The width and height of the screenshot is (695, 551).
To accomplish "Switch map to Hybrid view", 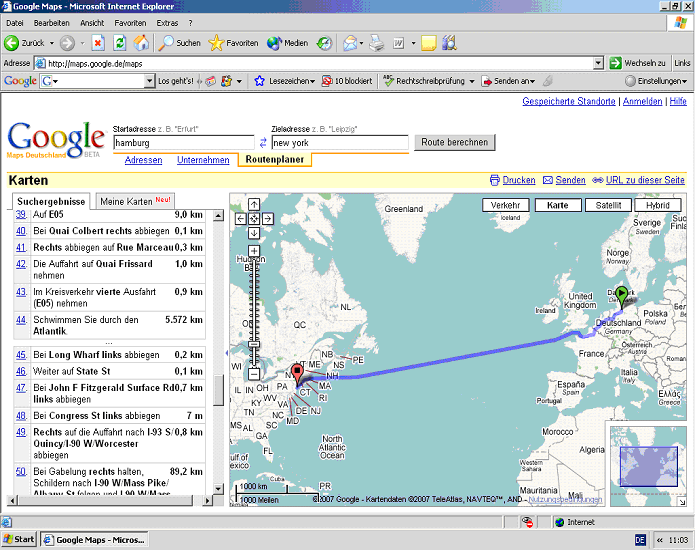I will [x=658, y=205].
